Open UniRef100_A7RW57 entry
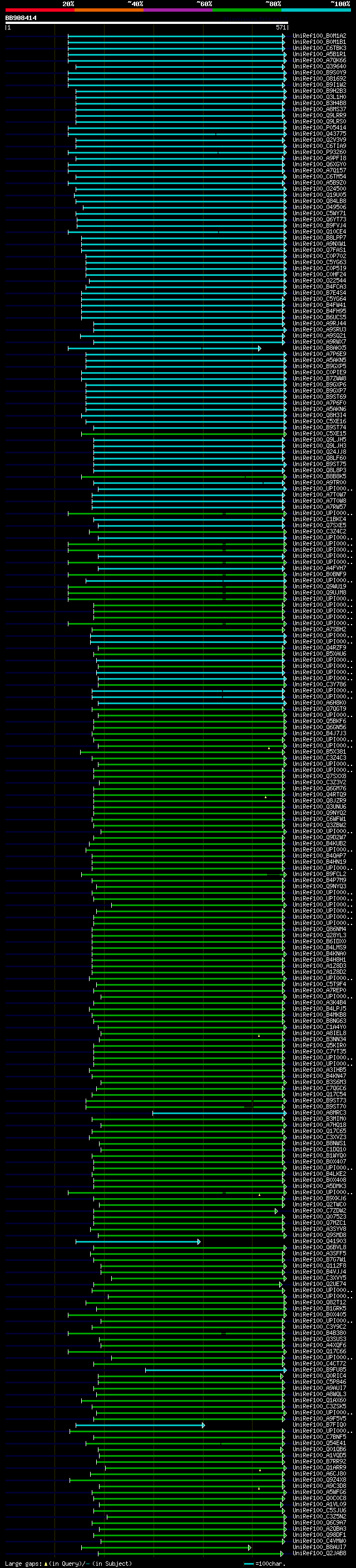Screen dimensions: 356x1568 click(319, 506)
